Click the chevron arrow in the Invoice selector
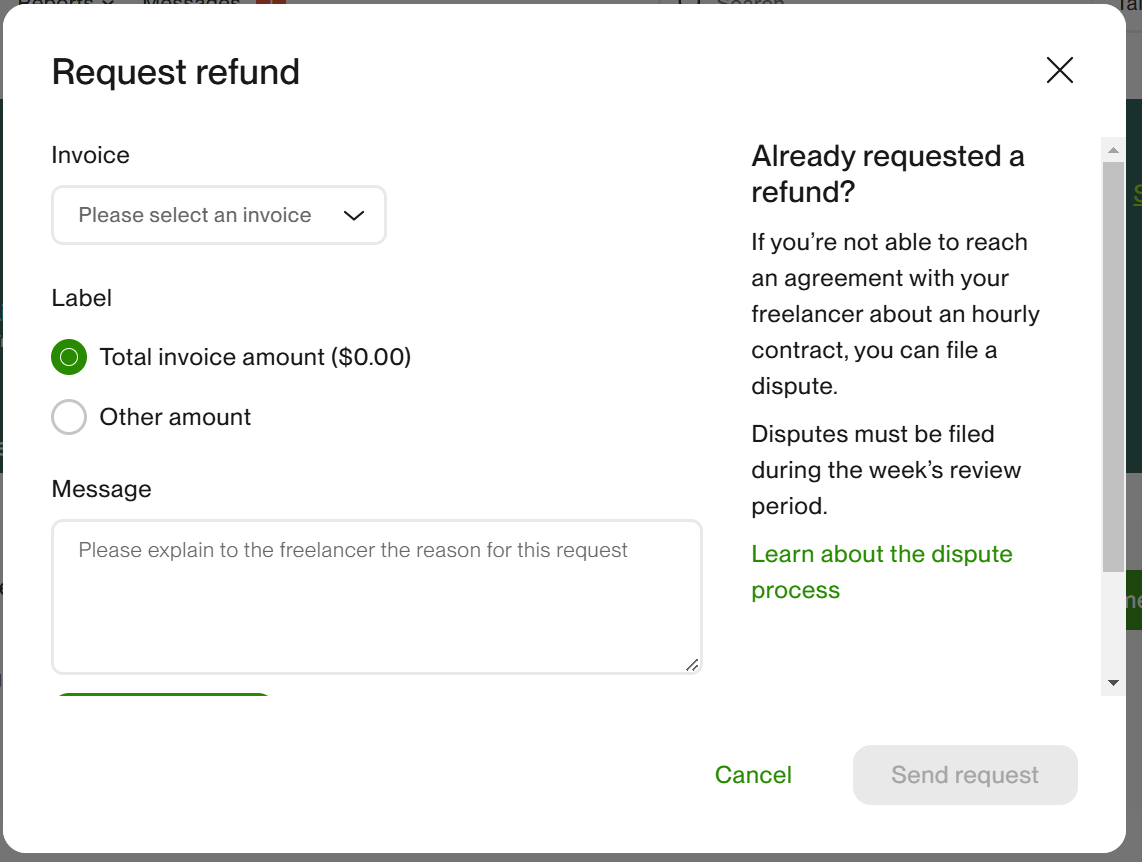The width and height of the screenshot is (1142, 862). click(353, 215)
